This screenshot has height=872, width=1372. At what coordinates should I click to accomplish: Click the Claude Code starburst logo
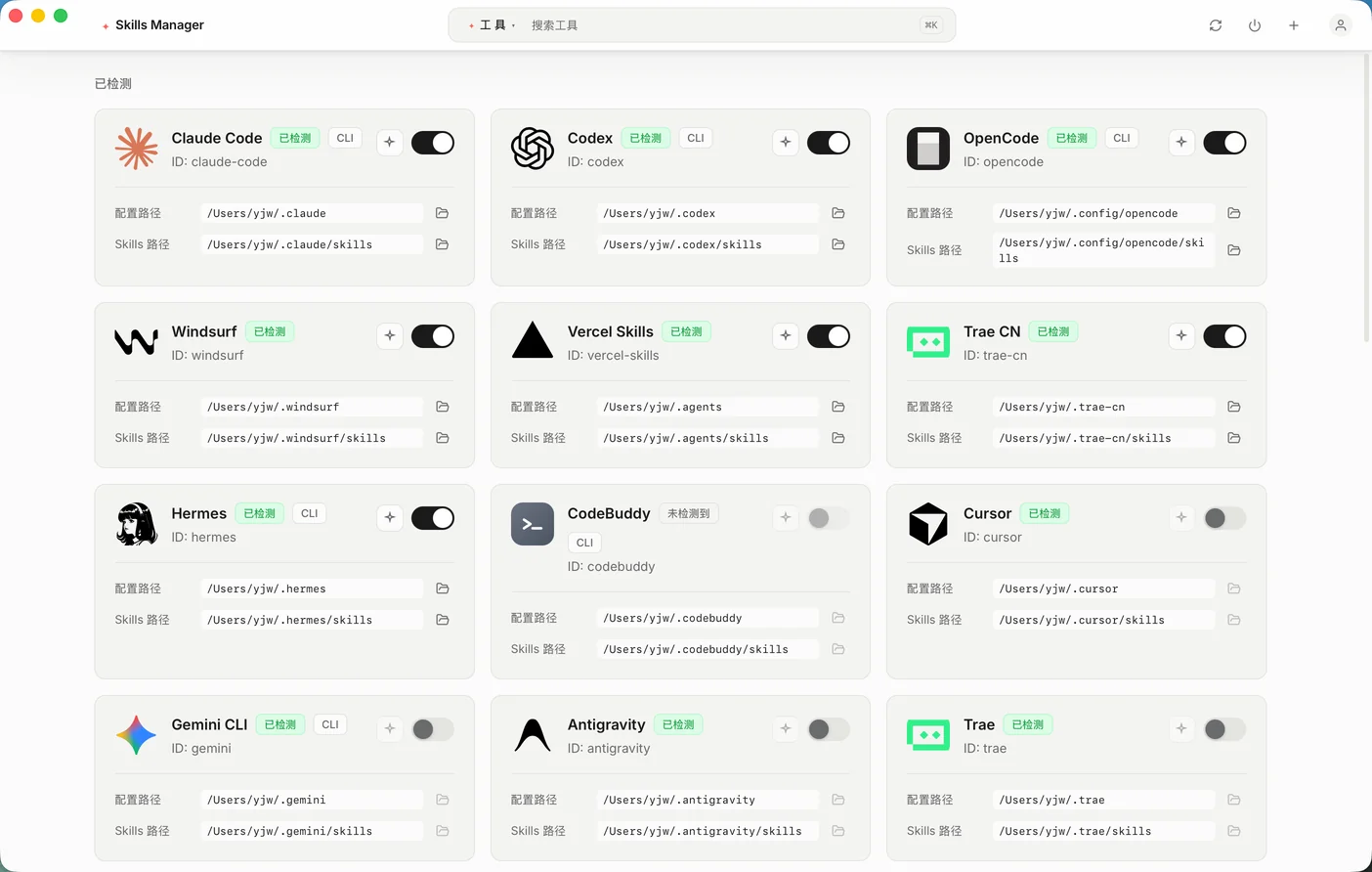coord(137,149)
